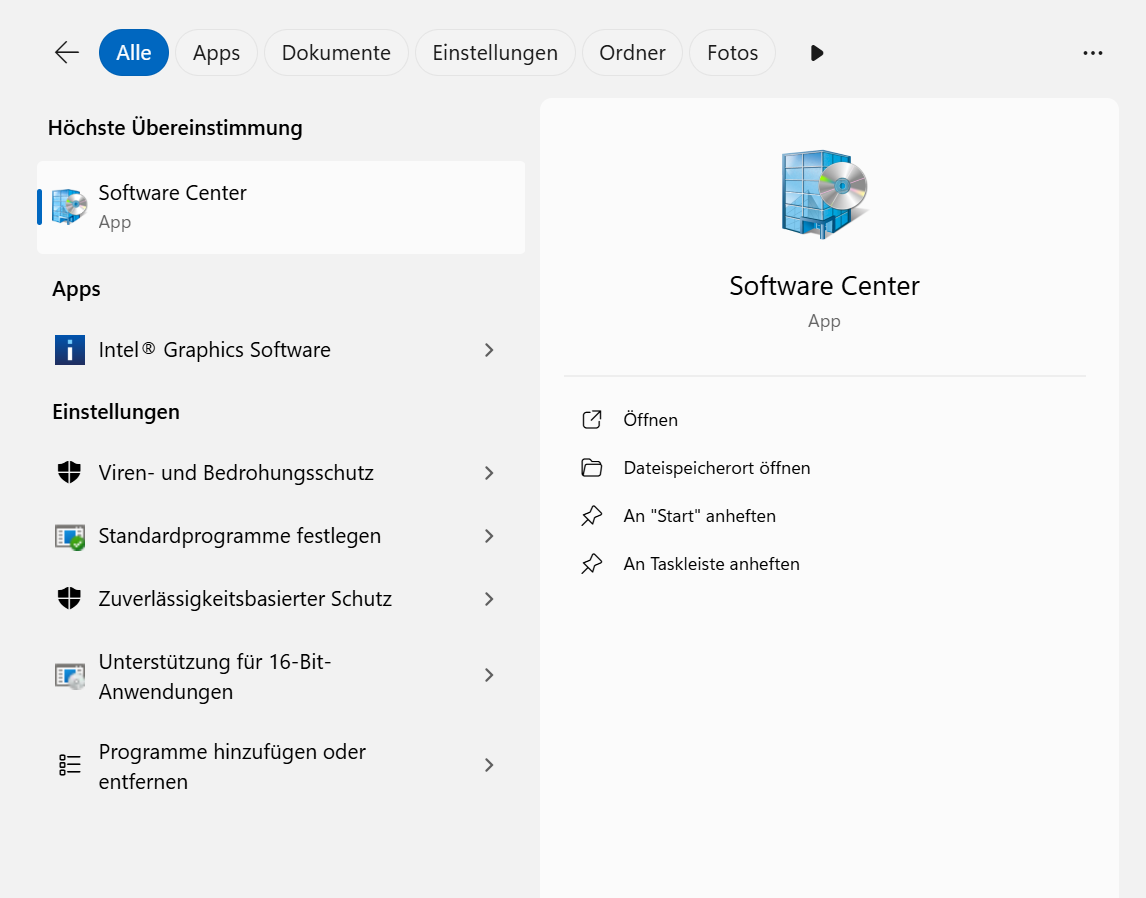The height and width of the screenshot is (898, 1146).
Task: Expand Unterstützung für 16-Bit-Anwendungen chevron
Action: coord(489,674)
